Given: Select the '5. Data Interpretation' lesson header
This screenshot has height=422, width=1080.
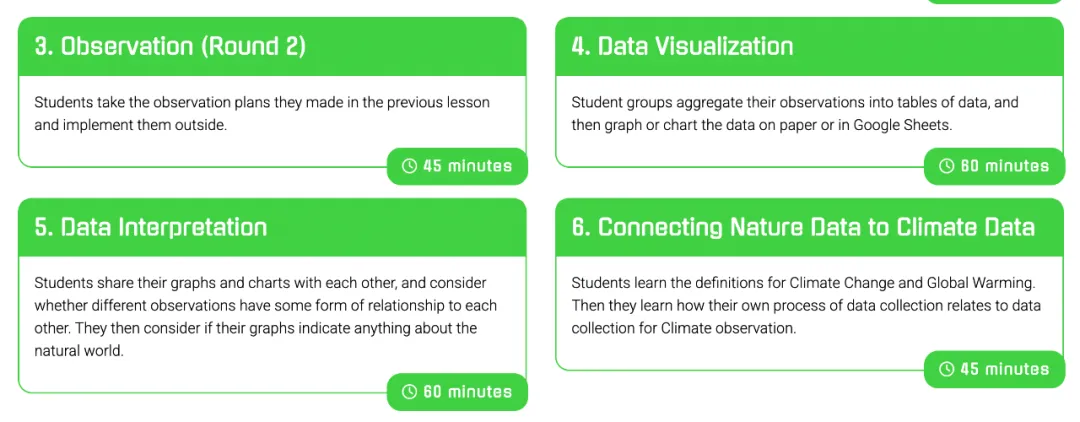Looking at the screenshot, I should tap(272, 227).
